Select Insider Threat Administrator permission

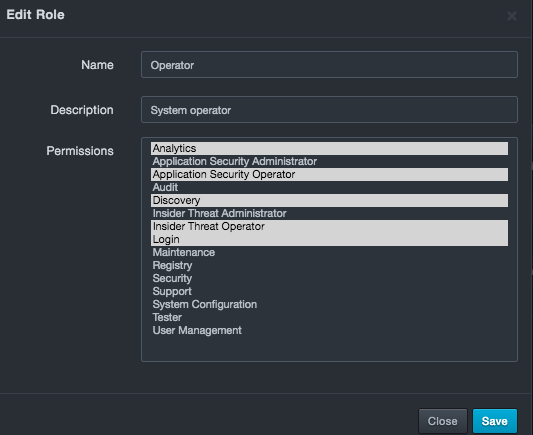coord(329,213)
